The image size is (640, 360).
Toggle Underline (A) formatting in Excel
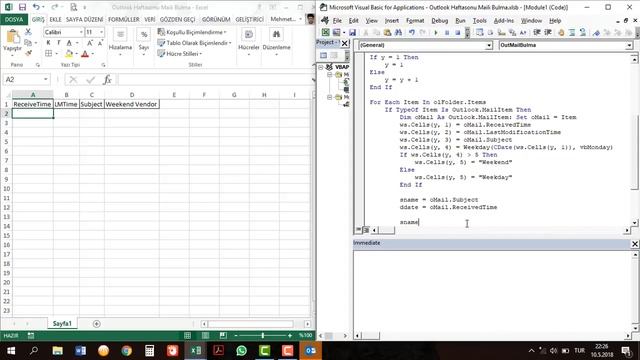(69, 43)
